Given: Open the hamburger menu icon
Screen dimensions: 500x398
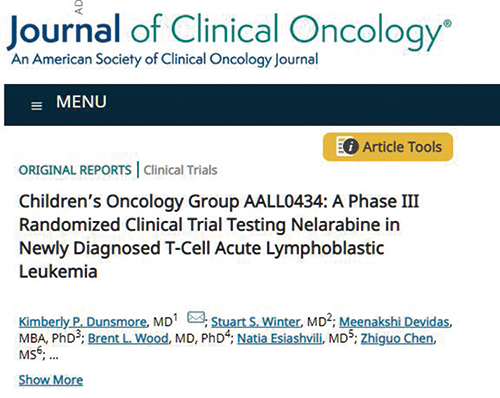Looking at the screenshot, I should coord(36,106).
